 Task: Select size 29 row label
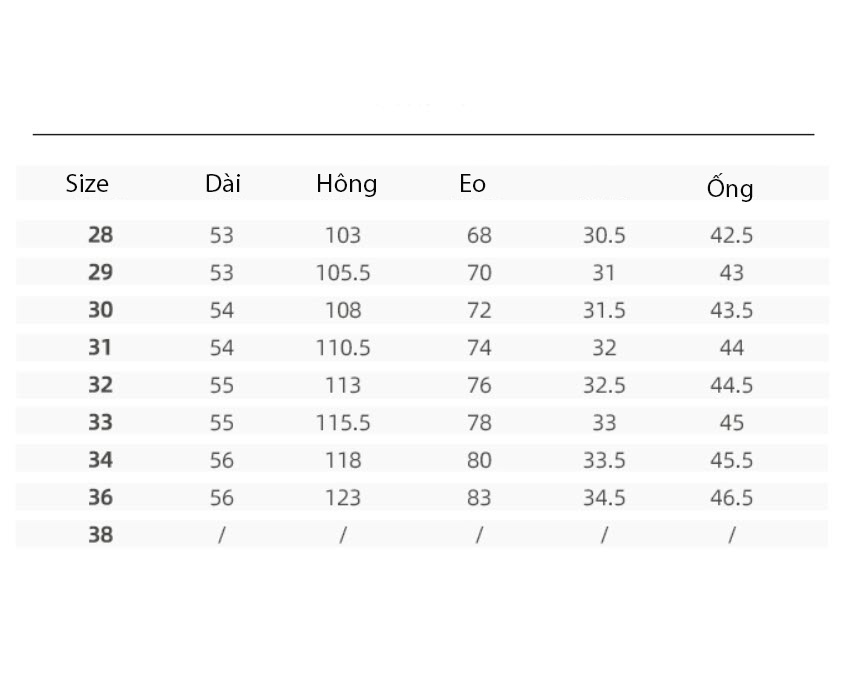pyautogui.click(x=101, y=272)
